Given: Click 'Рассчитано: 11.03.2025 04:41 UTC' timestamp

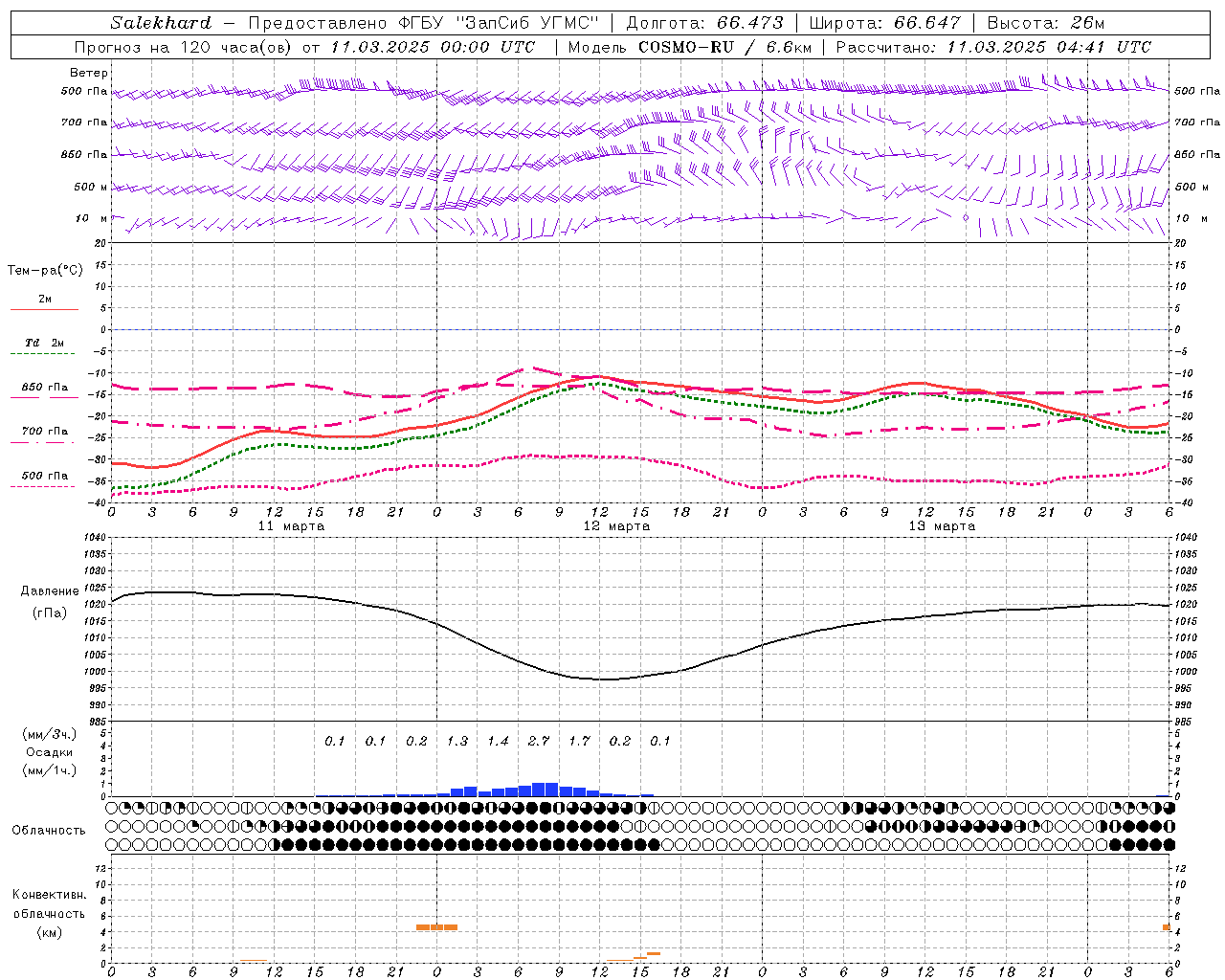Looking at the screenshot, I should coord(993,47).
